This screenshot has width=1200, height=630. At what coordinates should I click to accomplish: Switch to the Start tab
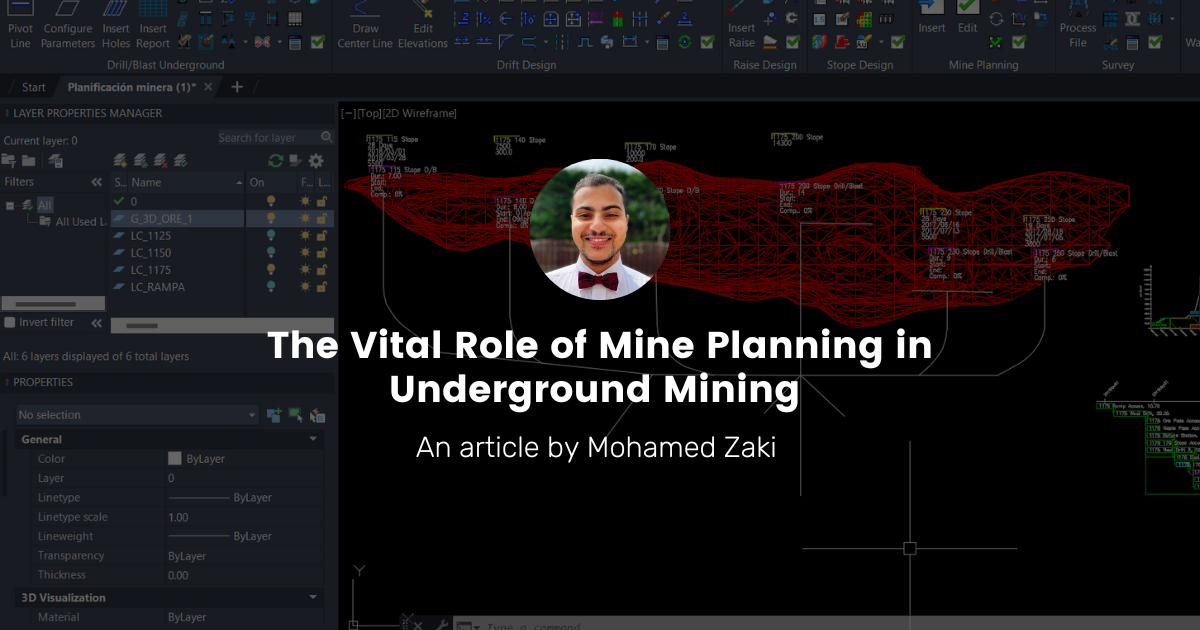tap(34, 87)
